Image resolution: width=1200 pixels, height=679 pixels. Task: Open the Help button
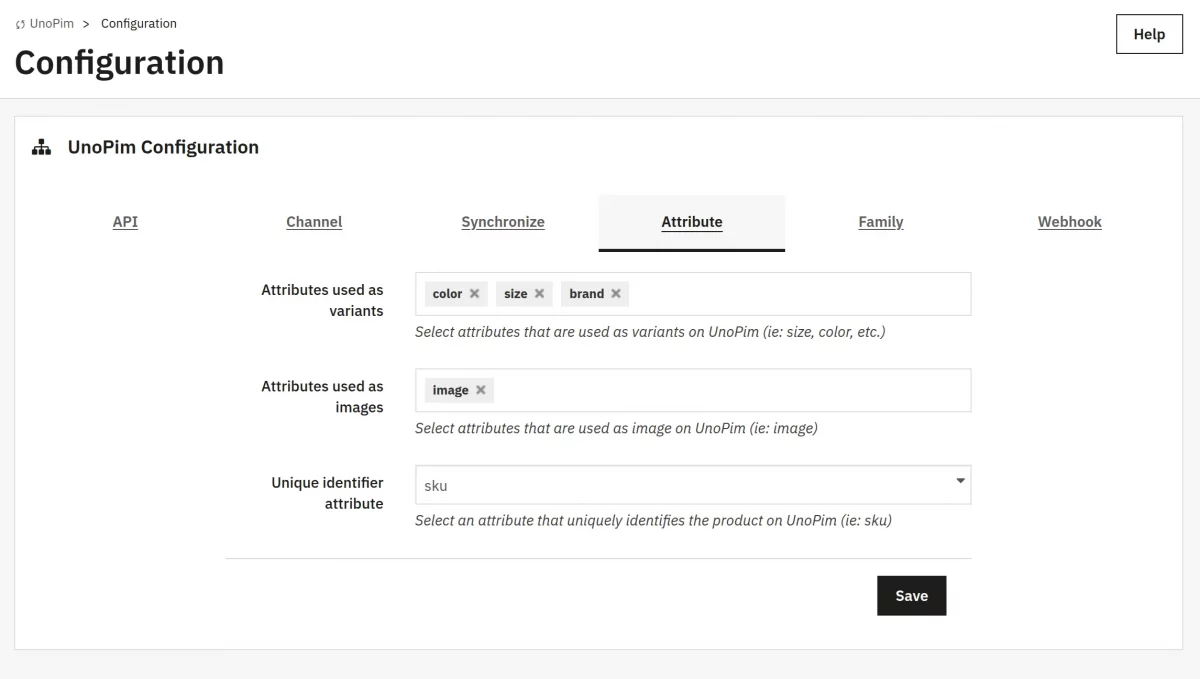pyautogui.click(x=1149, y=34)
